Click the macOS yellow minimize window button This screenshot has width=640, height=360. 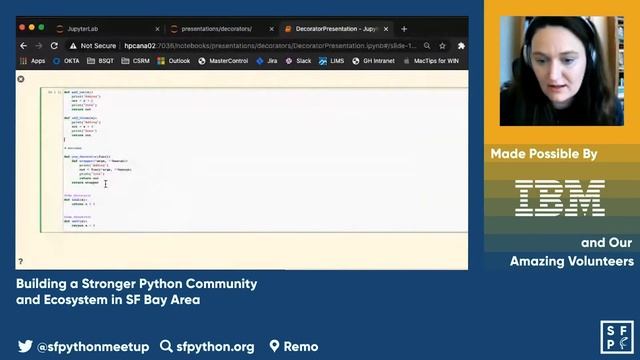pyautogui.click(x=32, y=27)
